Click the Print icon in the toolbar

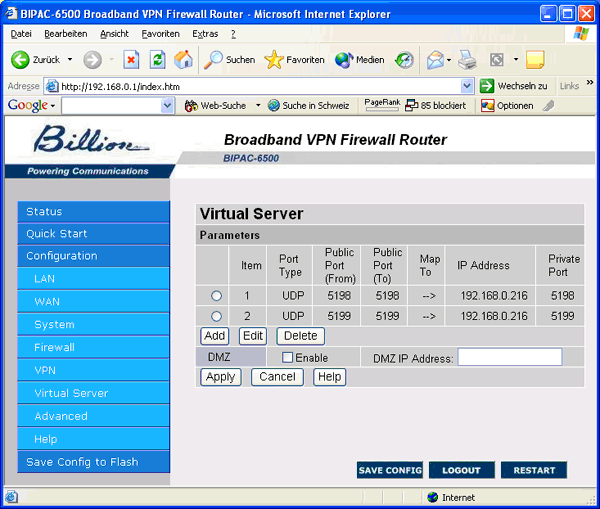click(467, 60)
